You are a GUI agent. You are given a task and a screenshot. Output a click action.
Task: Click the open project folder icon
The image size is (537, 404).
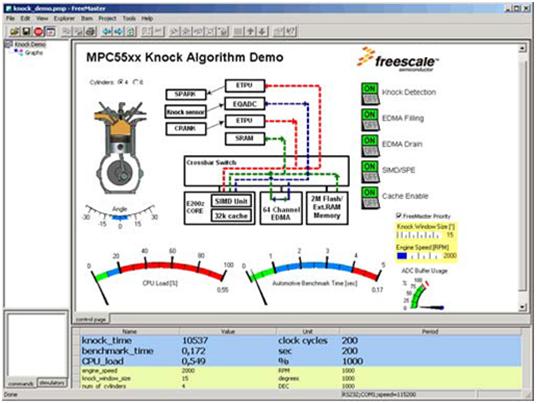click(x=14, y=31)
